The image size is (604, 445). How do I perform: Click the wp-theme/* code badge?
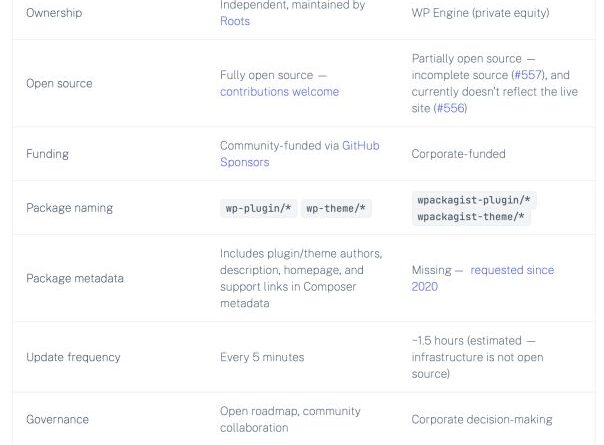point(336,208)
